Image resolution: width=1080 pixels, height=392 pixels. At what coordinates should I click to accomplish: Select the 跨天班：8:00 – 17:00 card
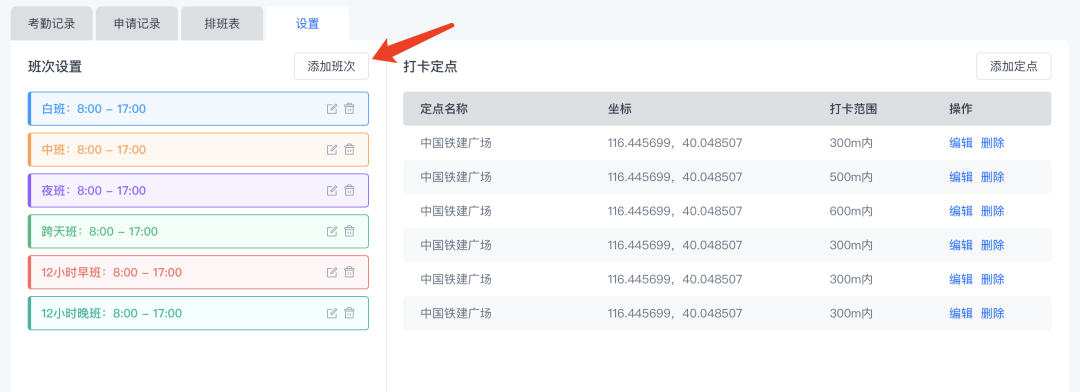click(x=198, y=231)
